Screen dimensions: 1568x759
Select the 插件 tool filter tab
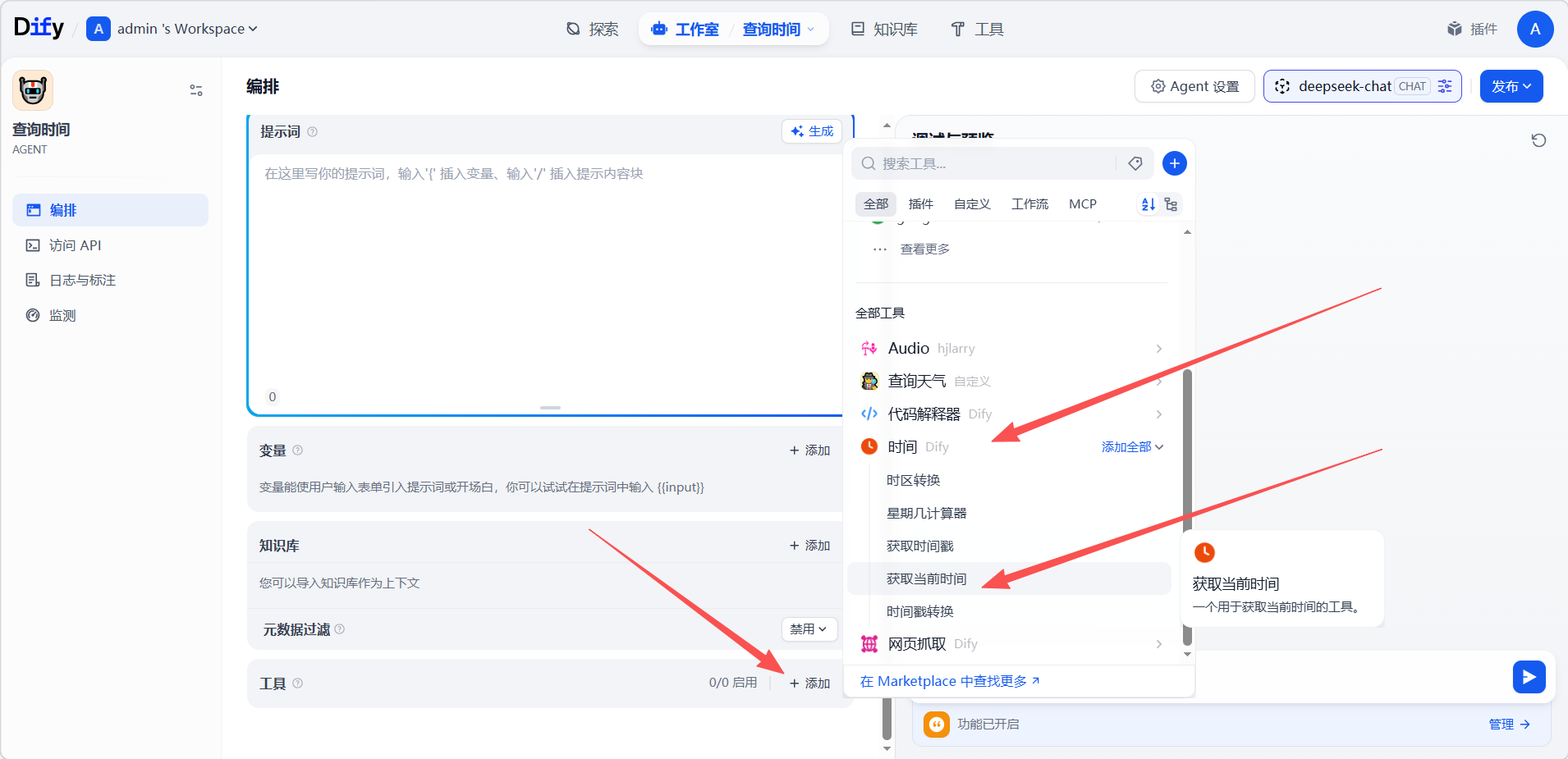coord(921,204)
